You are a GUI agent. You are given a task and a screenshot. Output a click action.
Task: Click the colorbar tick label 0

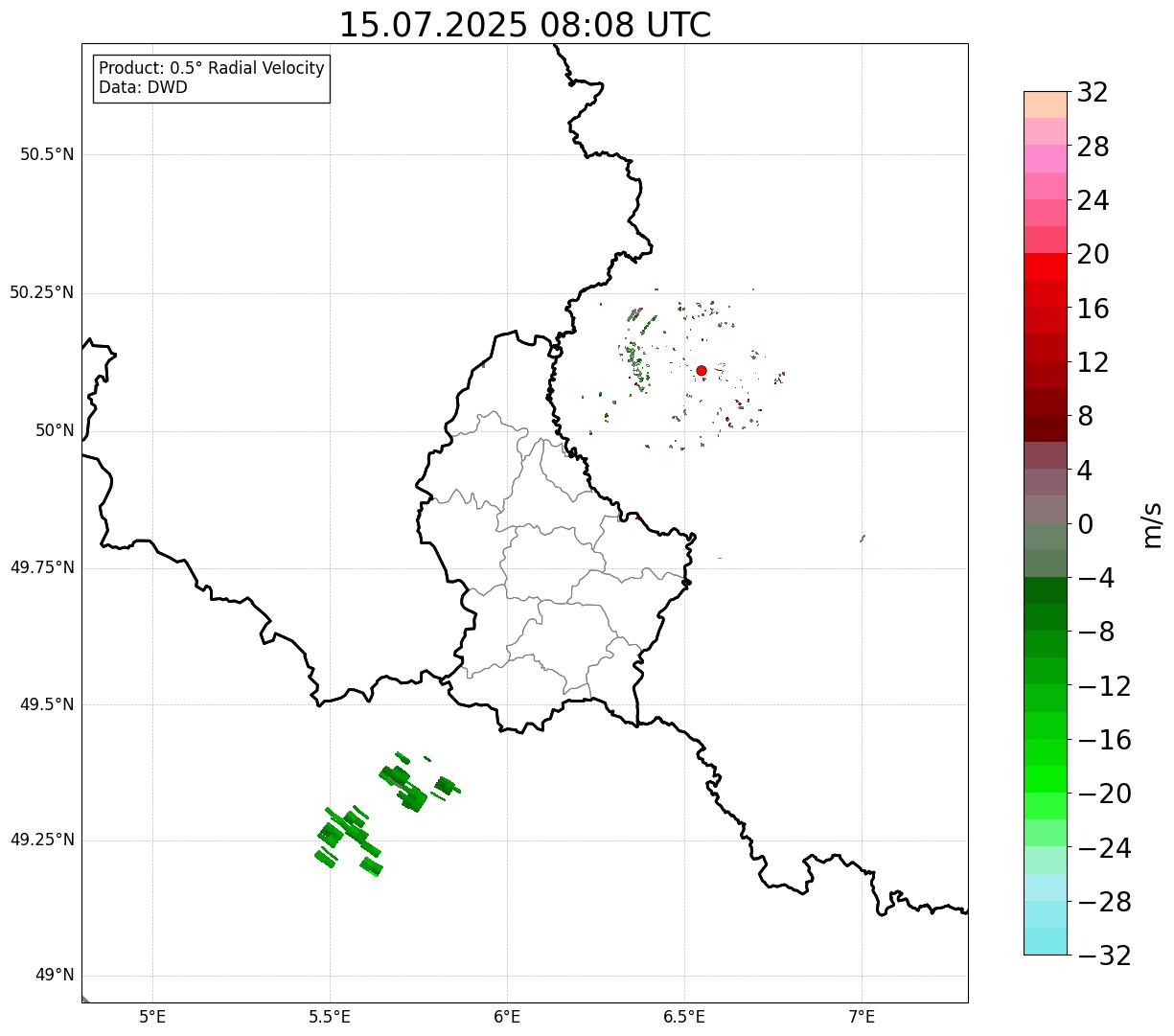click(x=1085, y=525)
